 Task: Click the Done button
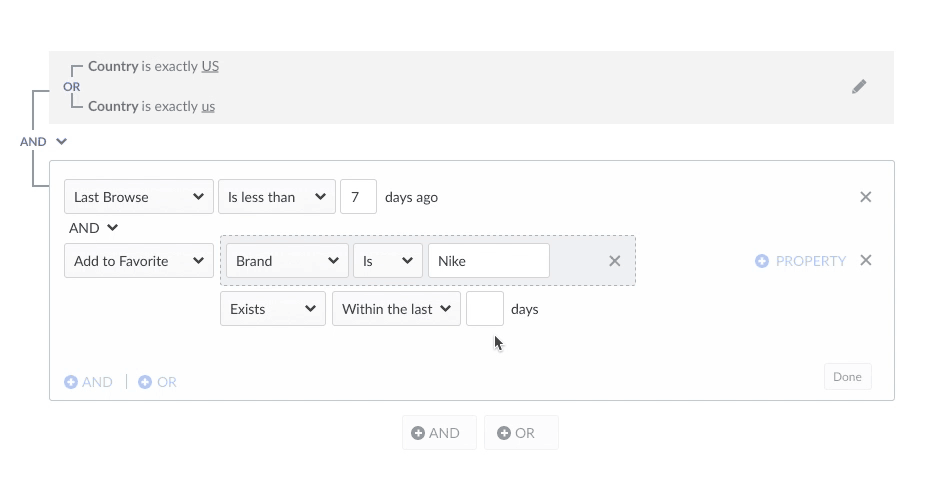[x=847, y=377]
